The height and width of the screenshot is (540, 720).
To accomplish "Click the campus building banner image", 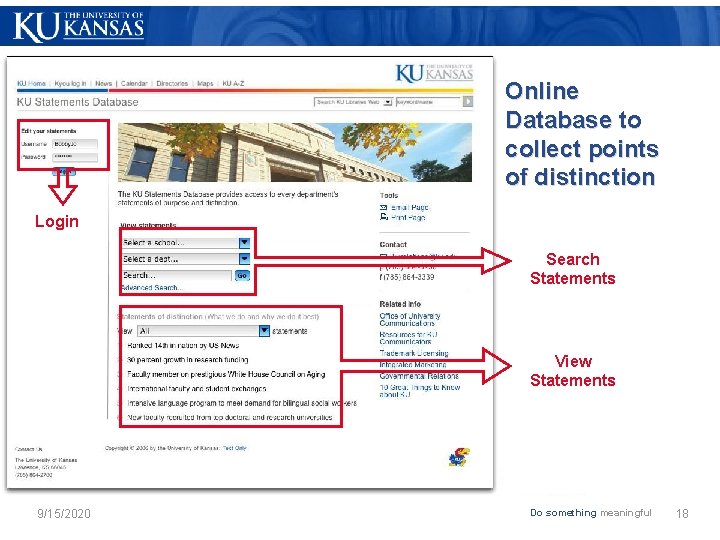I will pos(295,152).
